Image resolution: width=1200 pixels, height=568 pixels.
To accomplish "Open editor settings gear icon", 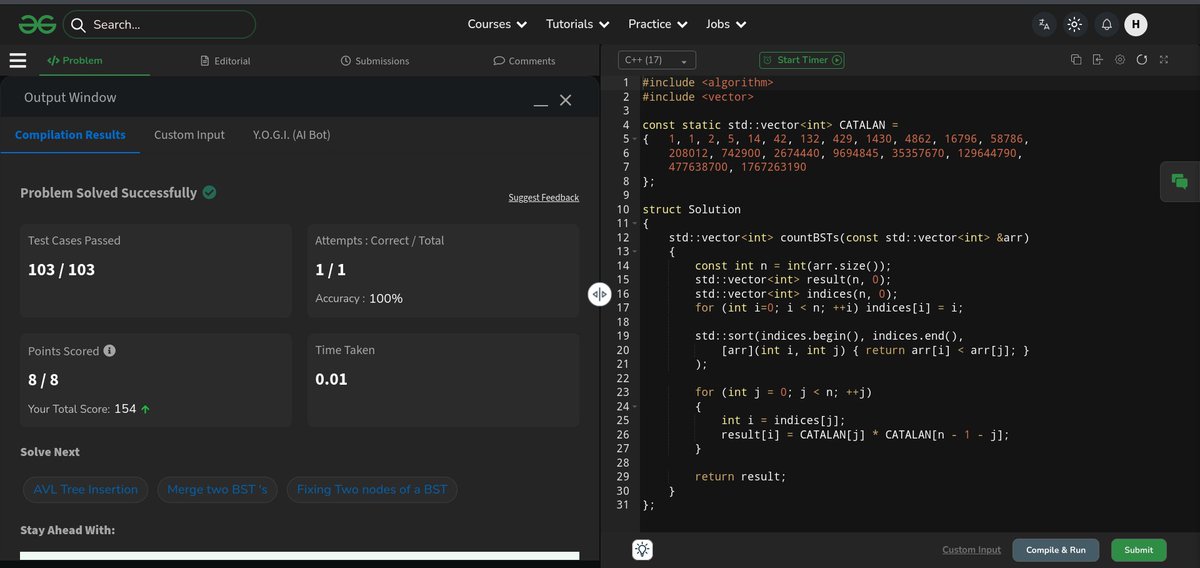I will (x=1120, y=60).
